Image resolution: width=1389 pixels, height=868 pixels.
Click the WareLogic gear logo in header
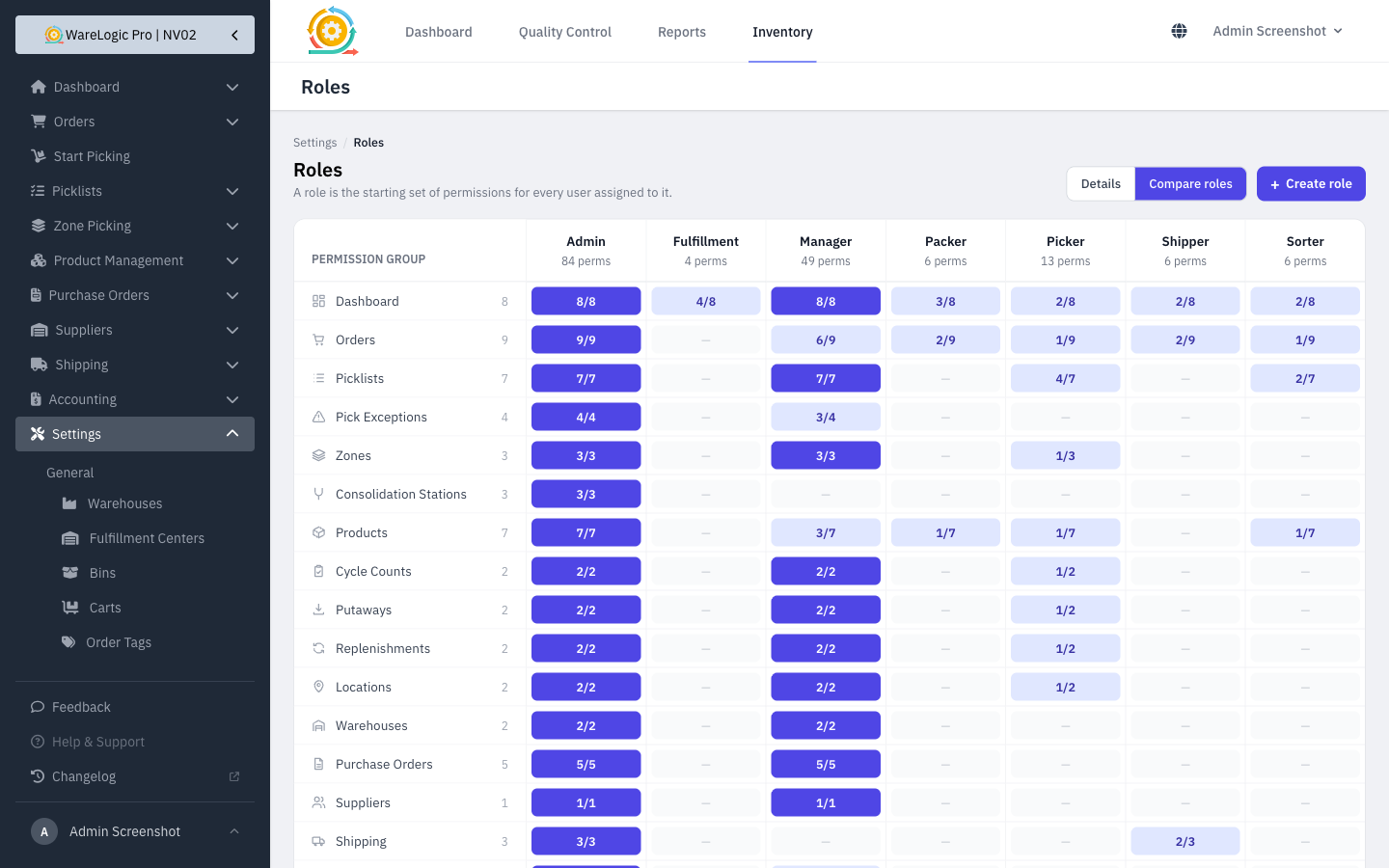click(x=332, y=31)
